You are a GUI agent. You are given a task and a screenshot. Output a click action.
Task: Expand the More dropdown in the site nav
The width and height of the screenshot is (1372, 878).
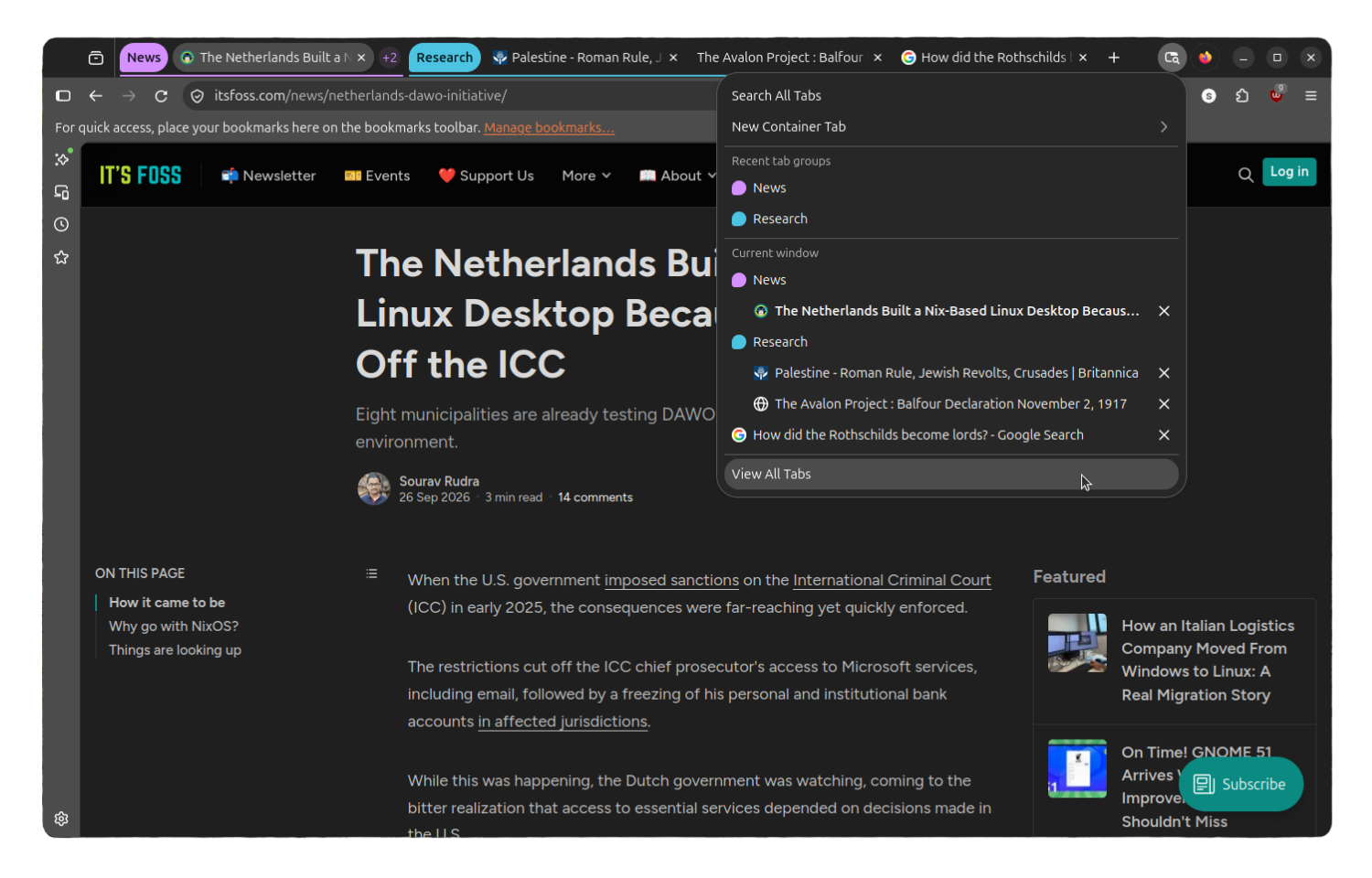[x=586, y=176]
